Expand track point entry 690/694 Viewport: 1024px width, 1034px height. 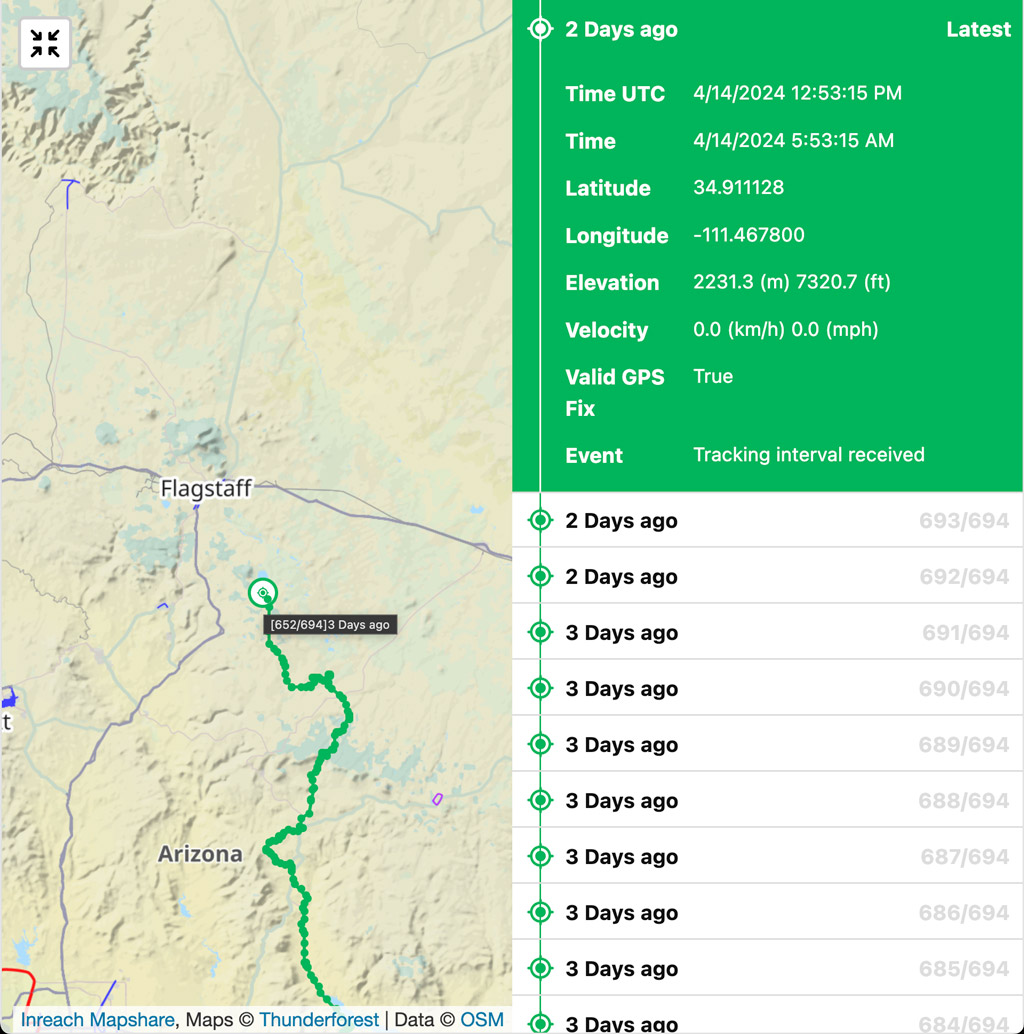coord(767,688)
